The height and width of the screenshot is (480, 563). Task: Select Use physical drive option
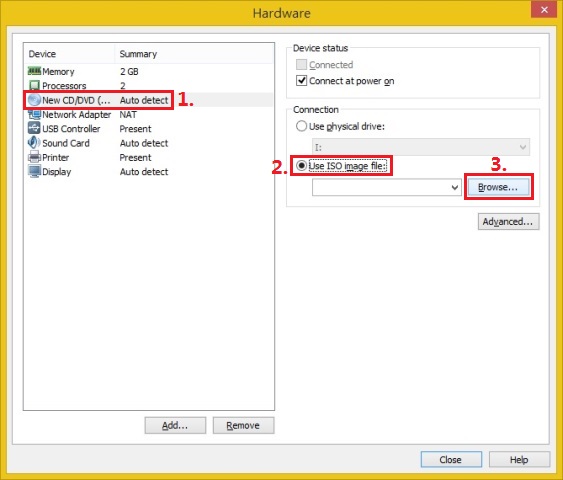[x=301, y=126]
